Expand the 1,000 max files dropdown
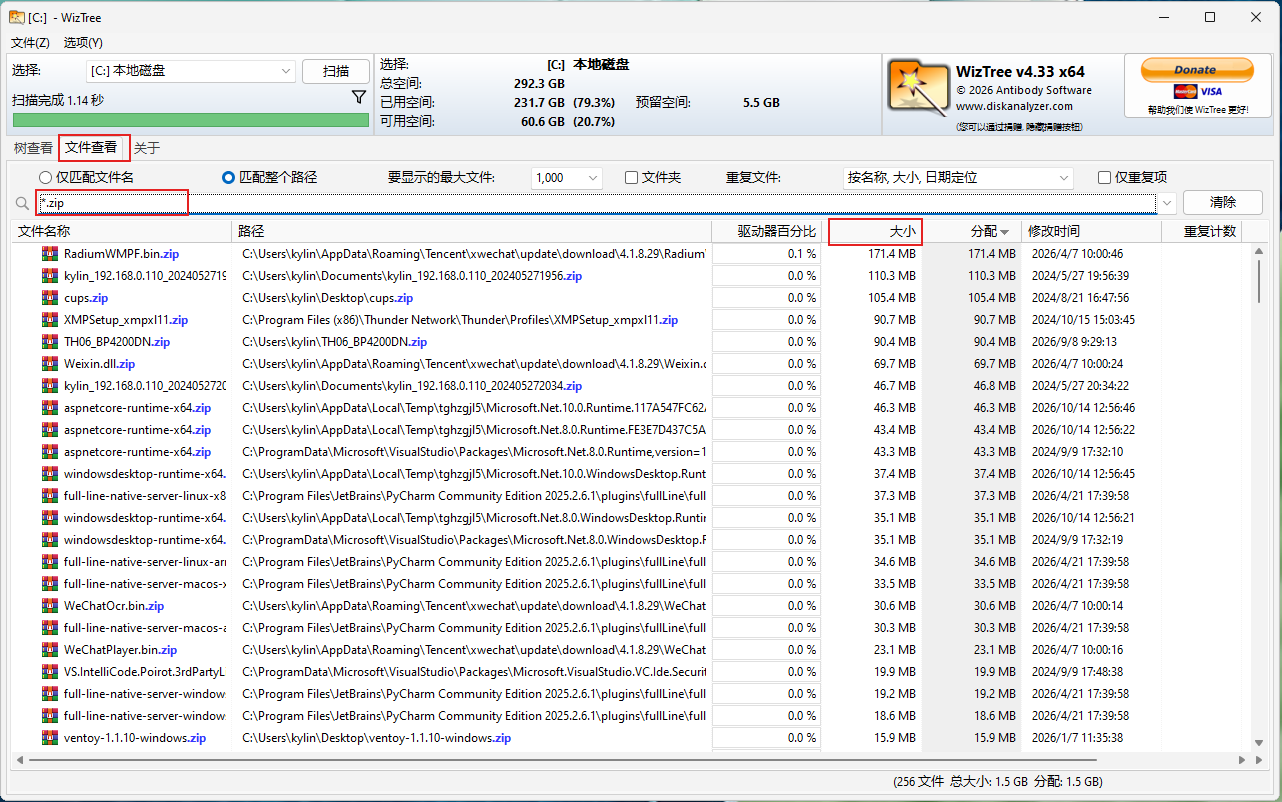 click(567, 178)
